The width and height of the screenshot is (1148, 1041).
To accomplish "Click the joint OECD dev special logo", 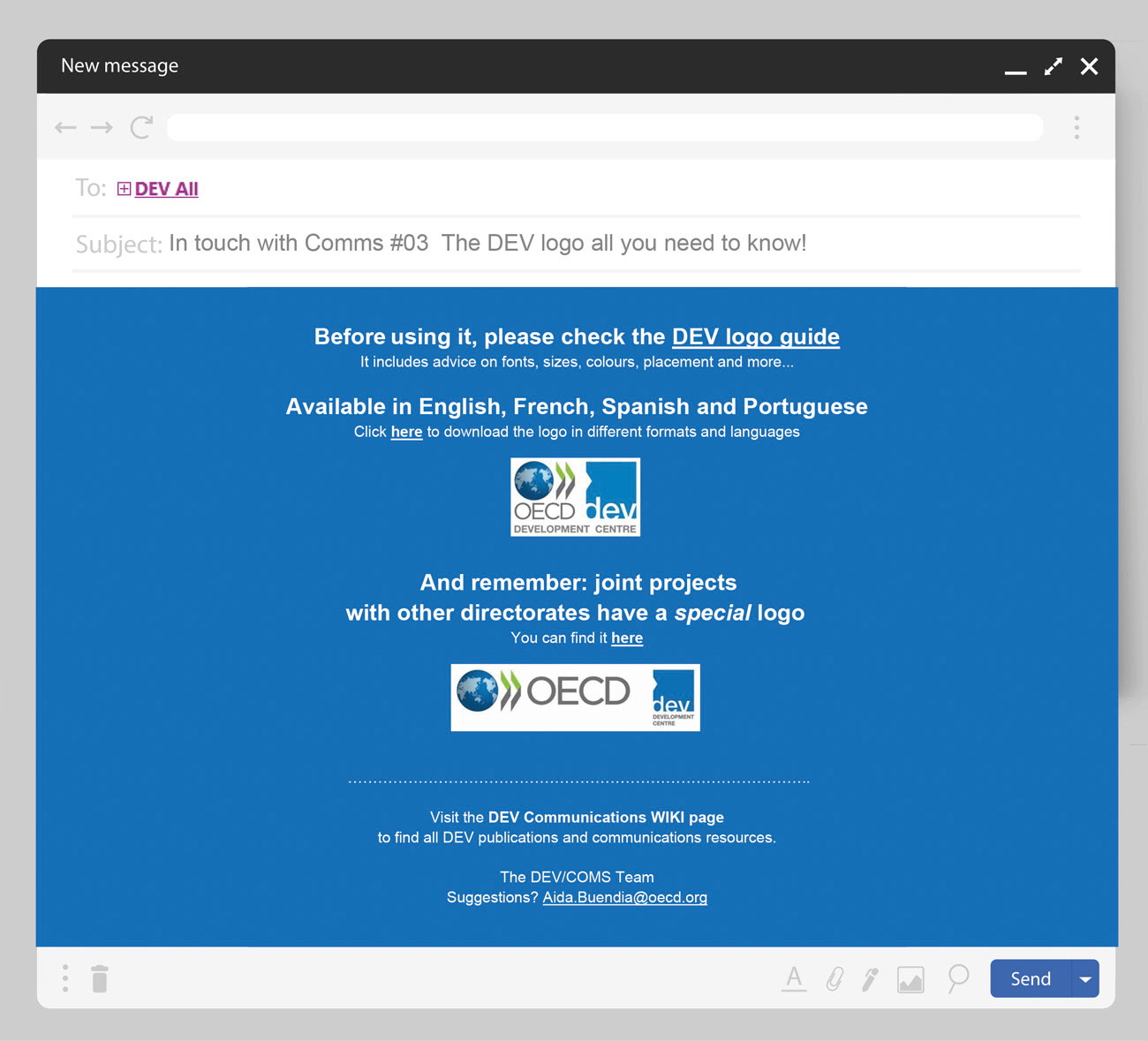I will point(576,698).
